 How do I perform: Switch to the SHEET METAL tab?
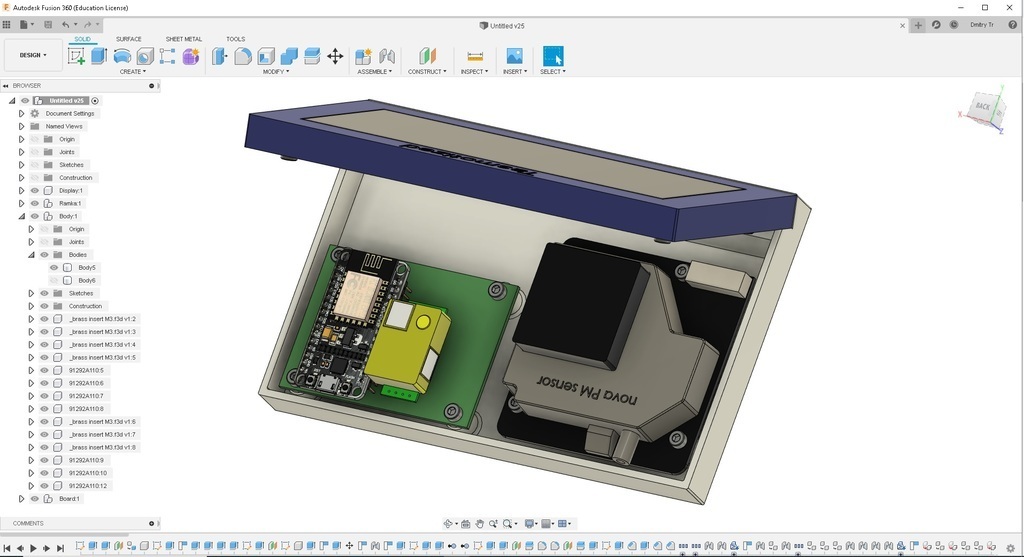click(183, 39)
